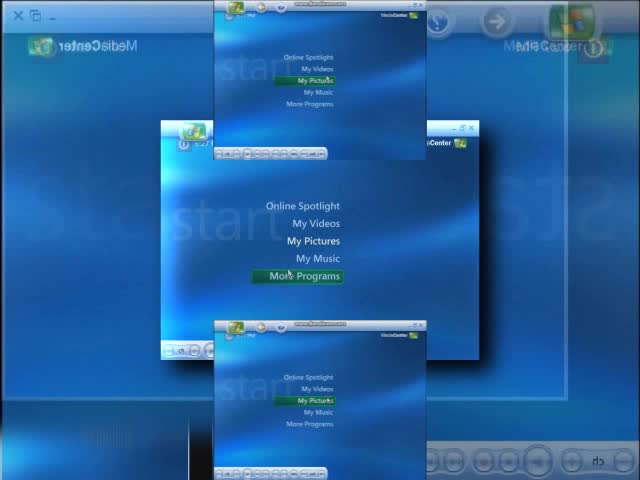Image resolution: width=640 pixels, height=480 pixels.
Task: Open My Music in the lower small window
Action: tap(318, 413)
